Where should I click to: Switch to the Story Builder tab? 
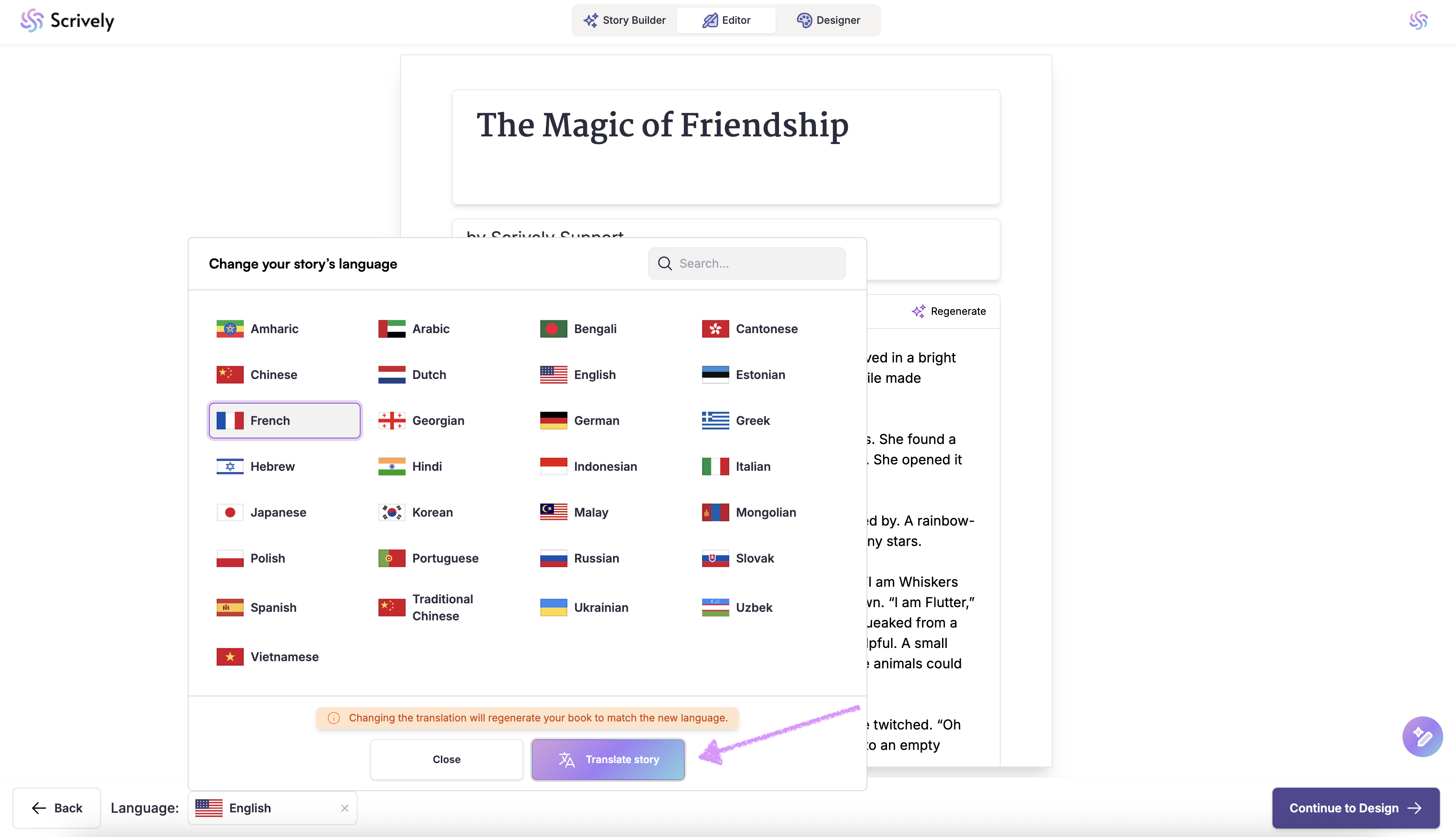click(x=624, y=20)
